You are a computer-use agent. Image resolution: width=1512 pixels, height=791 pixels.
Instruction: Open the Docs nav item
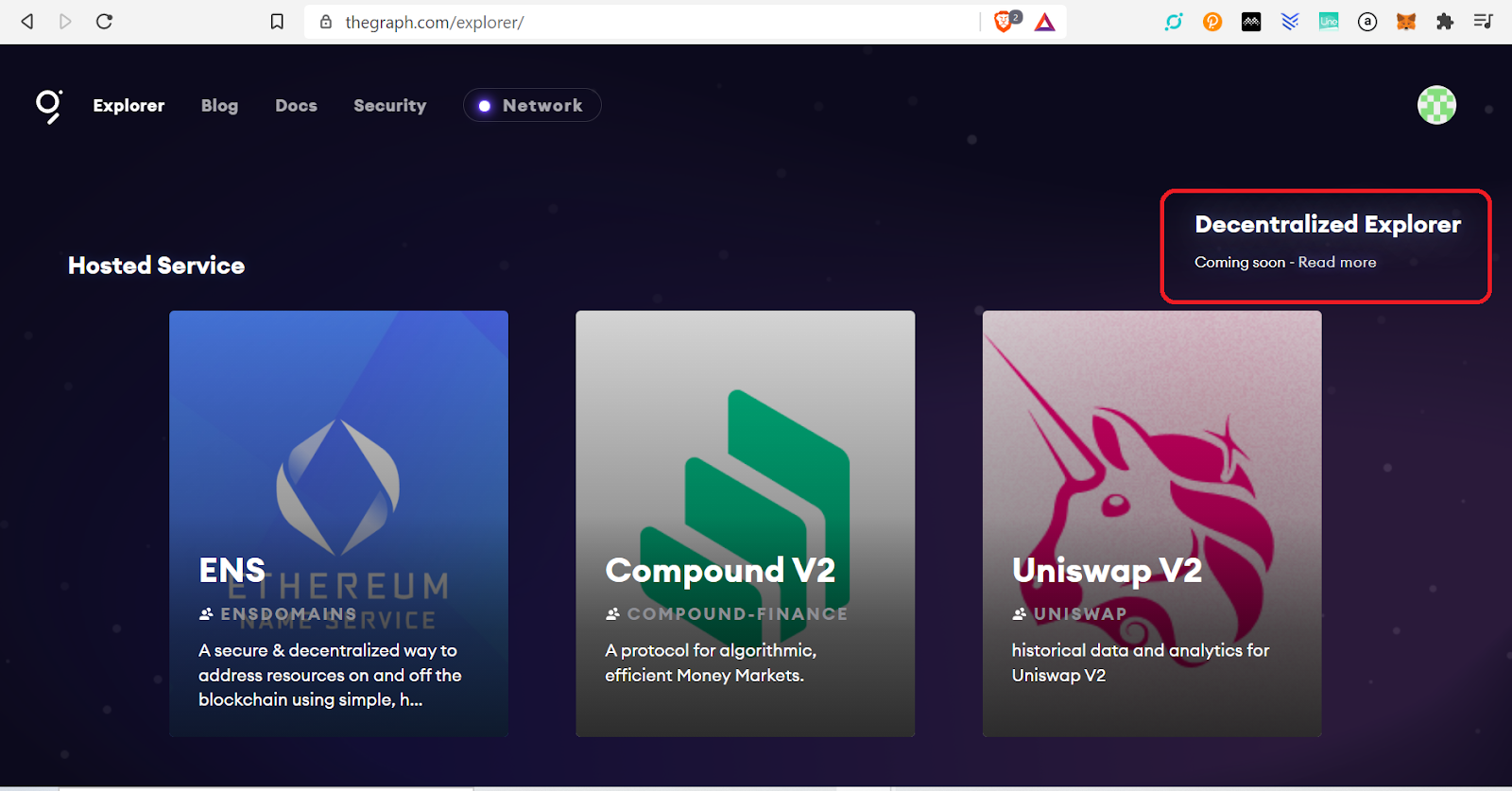point(296,106)
